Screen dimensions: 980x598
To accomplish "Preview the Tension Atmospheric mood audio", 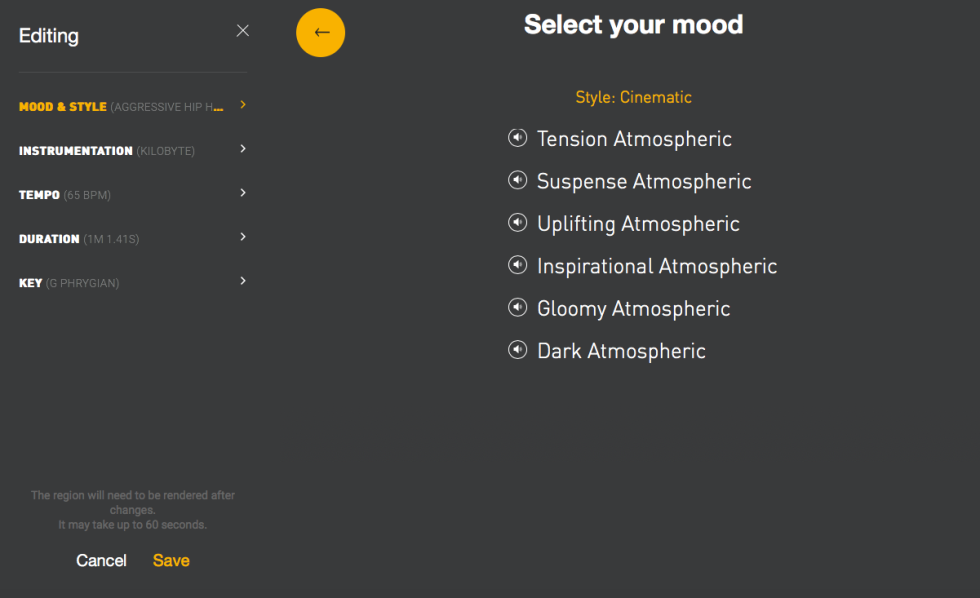I will tap(517, 138).
